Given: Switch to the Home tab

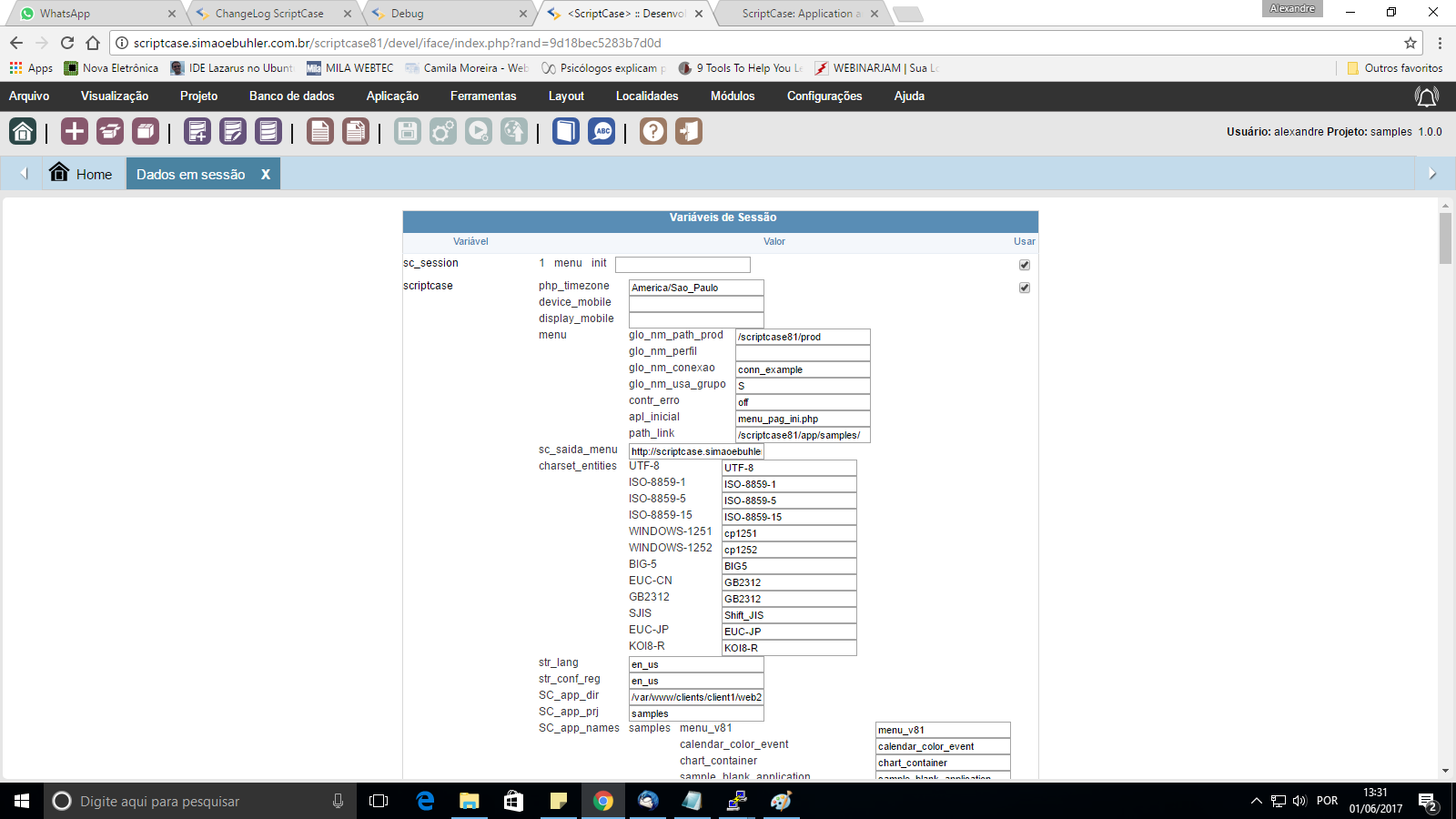Looking at the screenshot, I should pyautogui.click(x=82, y=174).
